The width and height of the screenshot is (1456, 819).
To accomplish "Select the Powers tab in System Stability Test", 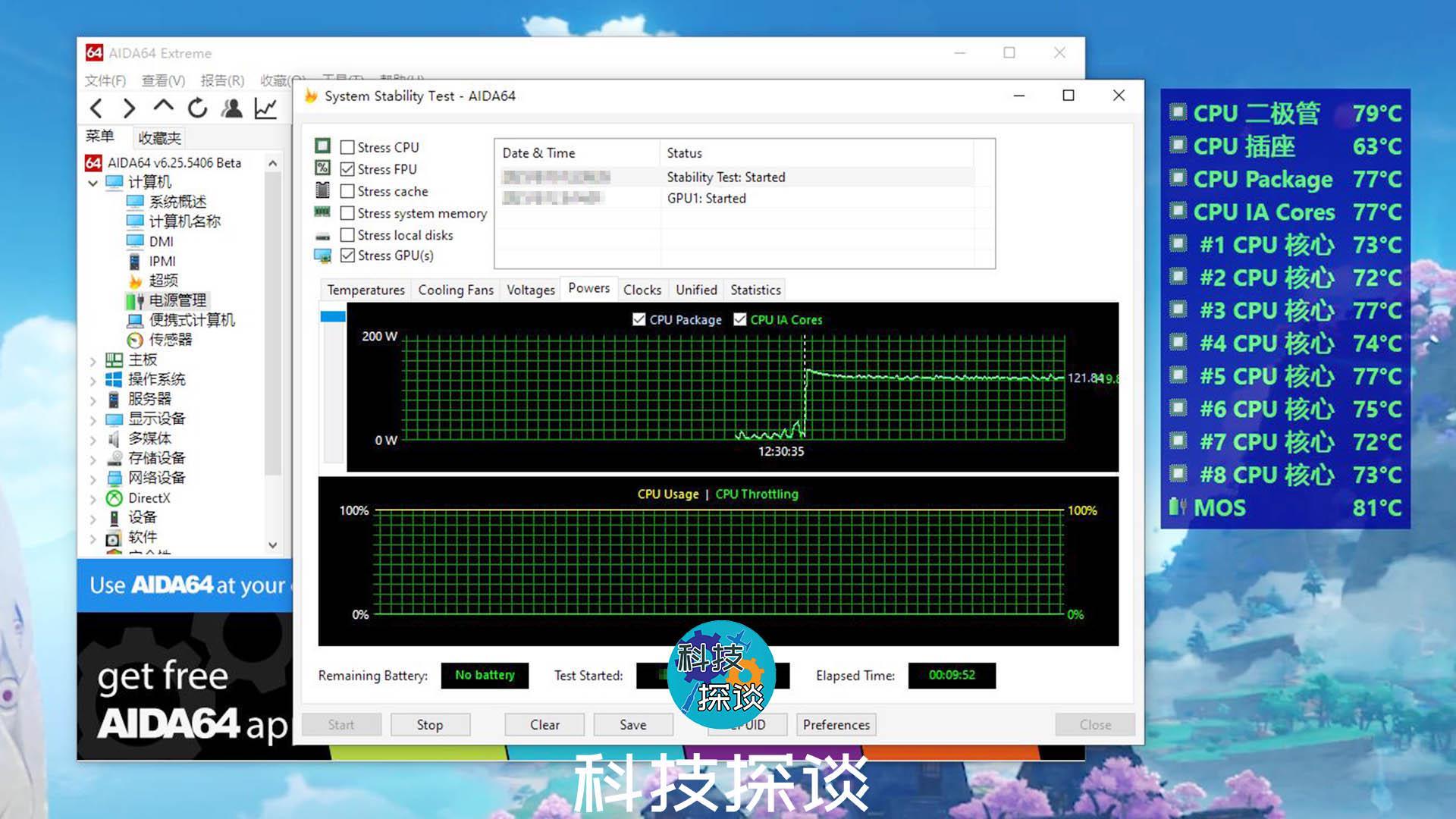I will (588, 288).
